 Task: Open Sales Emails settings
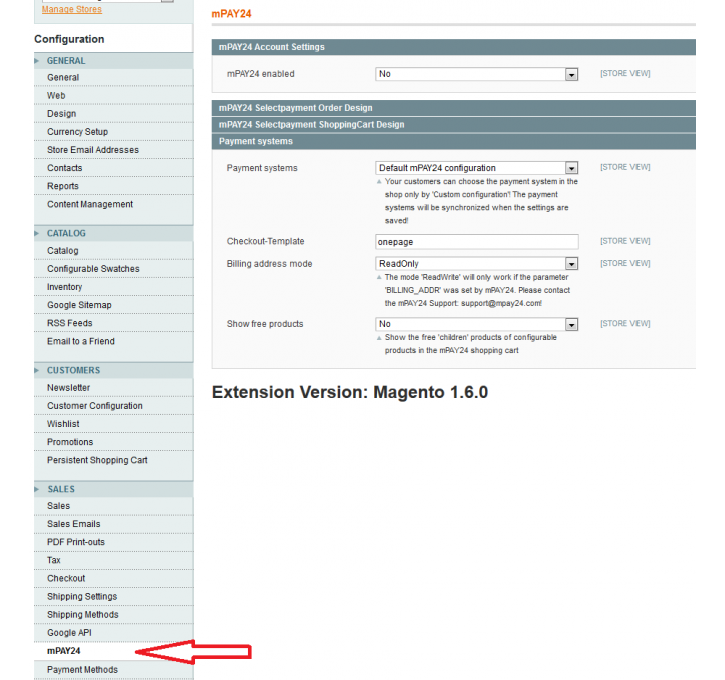pyautogui.click(x=113, y=524)
